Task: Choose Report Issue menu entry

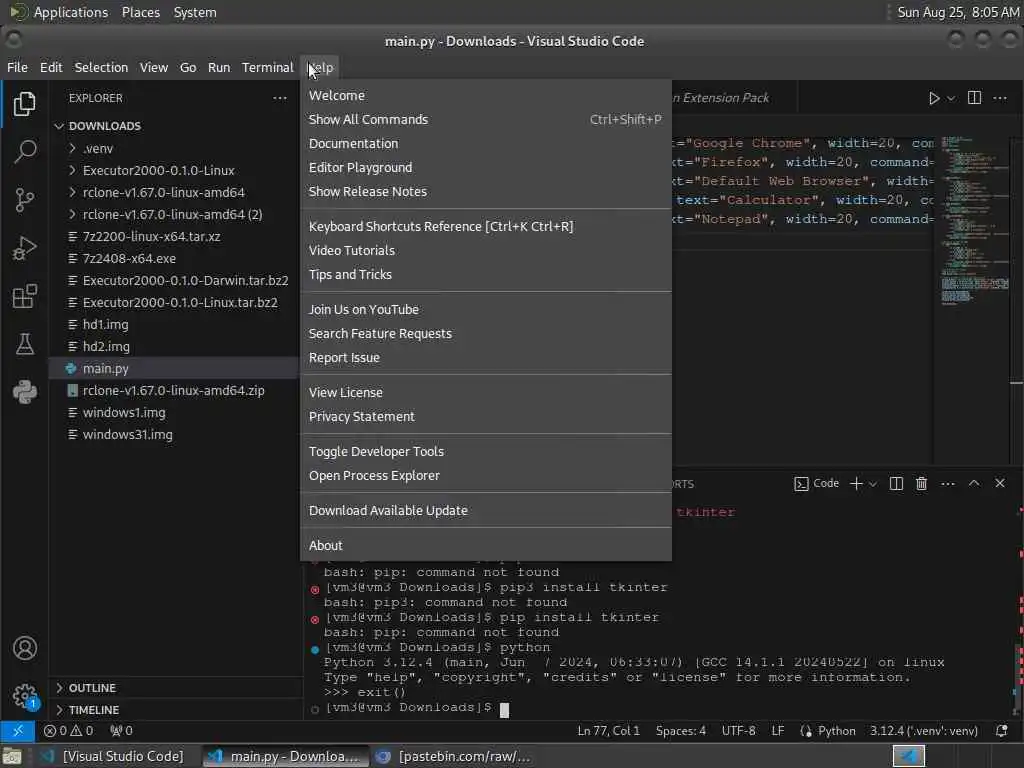Action: [x=486, y=358]
